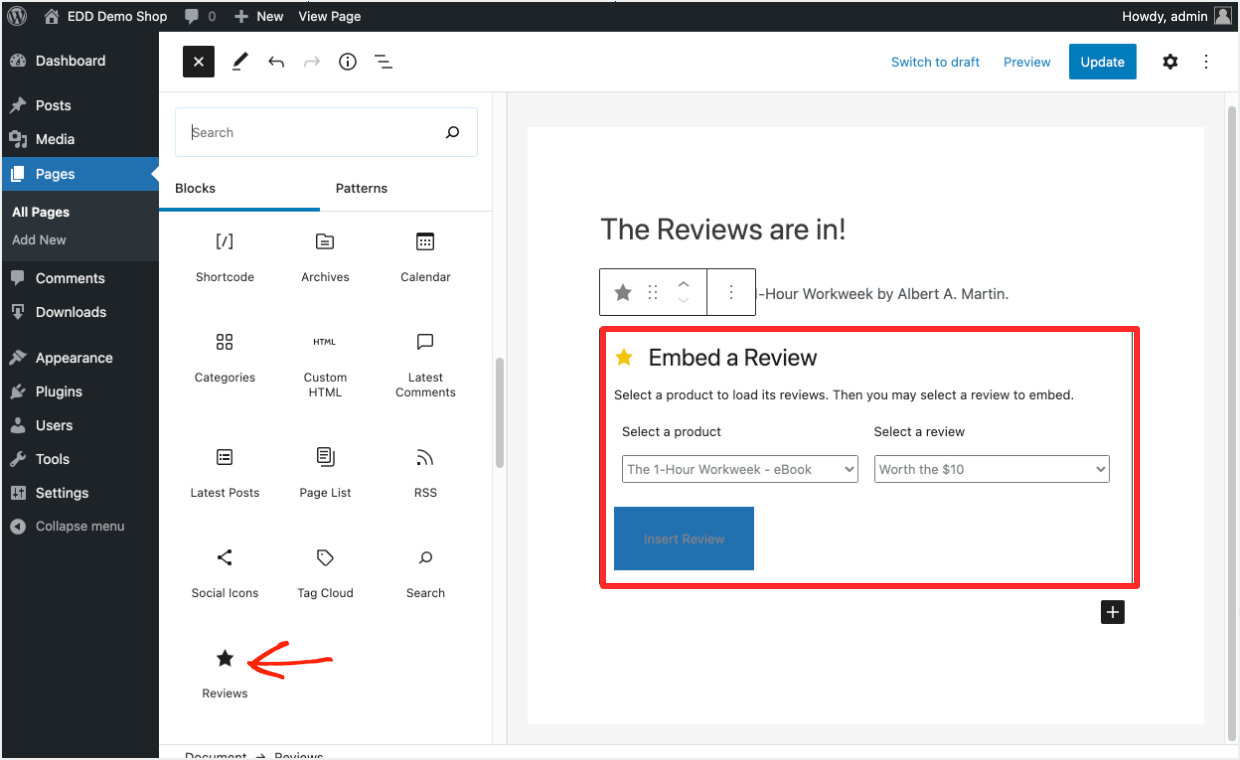Switch to the Patterns tab
The width and height of the screenshot is (1240, 760).
361,188
